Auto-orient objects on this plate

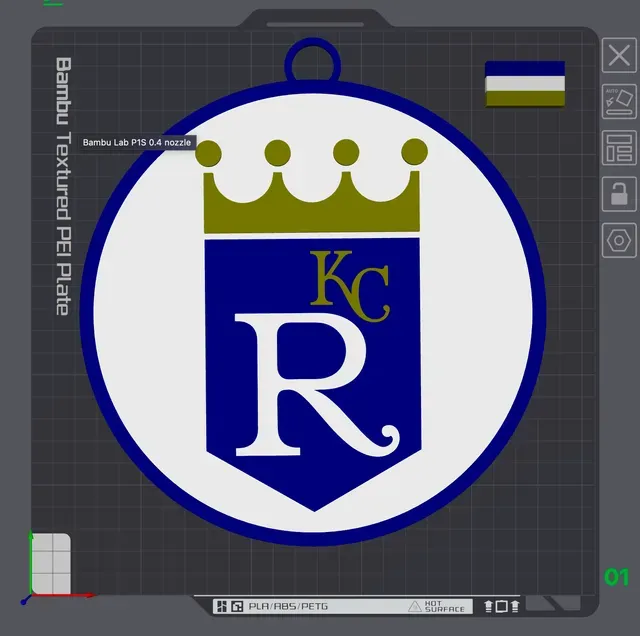click(619, 101)
